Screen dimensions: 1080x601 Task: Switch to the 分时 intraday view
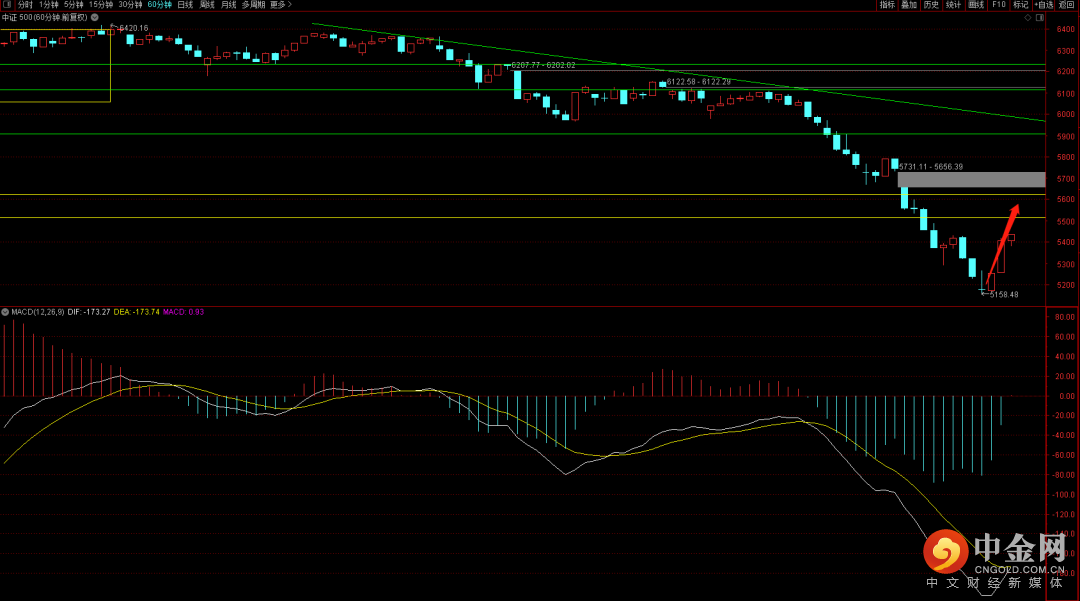[25, 5]
